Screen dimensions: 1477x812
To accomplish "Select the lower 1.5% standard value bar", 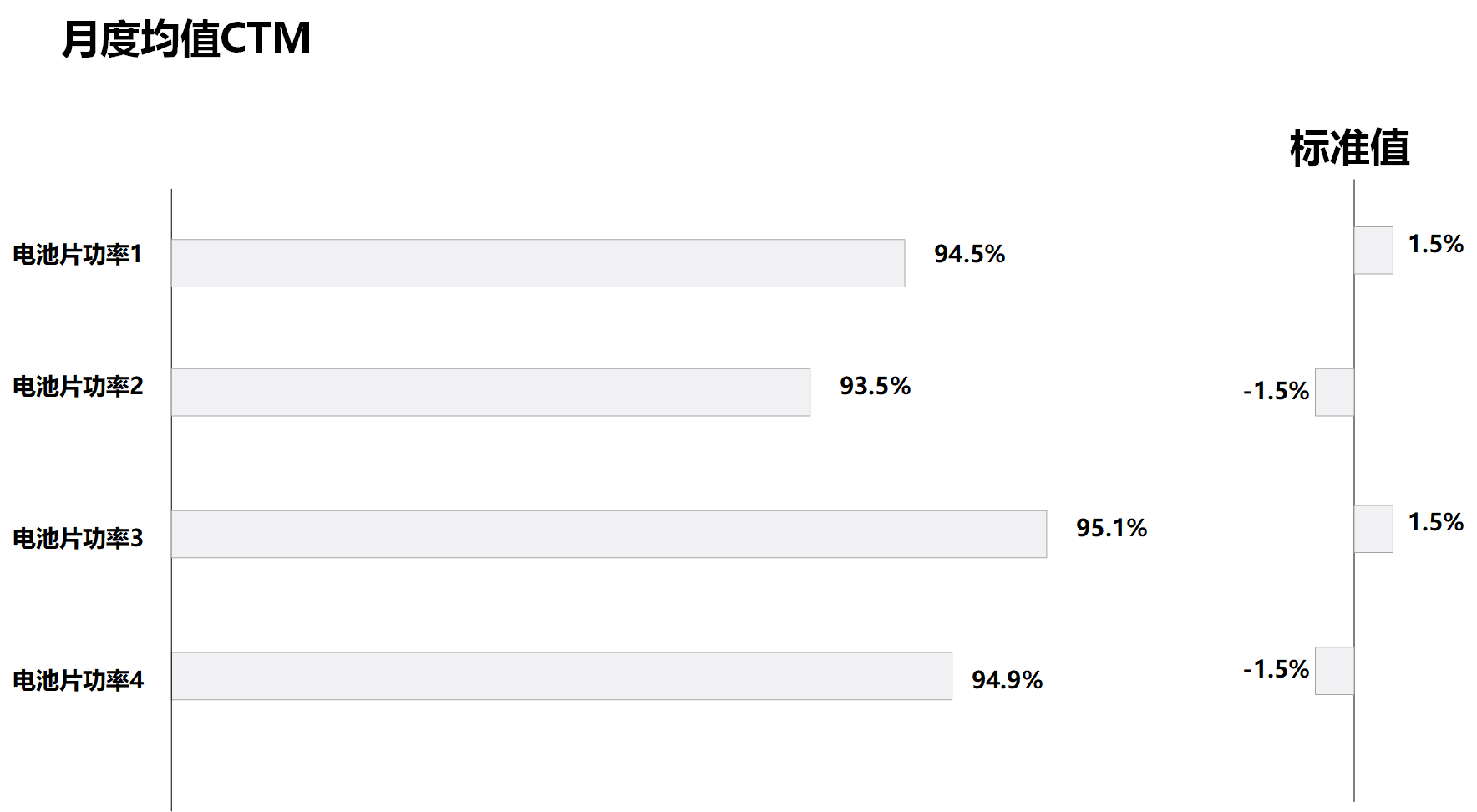I will coord(1373,529).
